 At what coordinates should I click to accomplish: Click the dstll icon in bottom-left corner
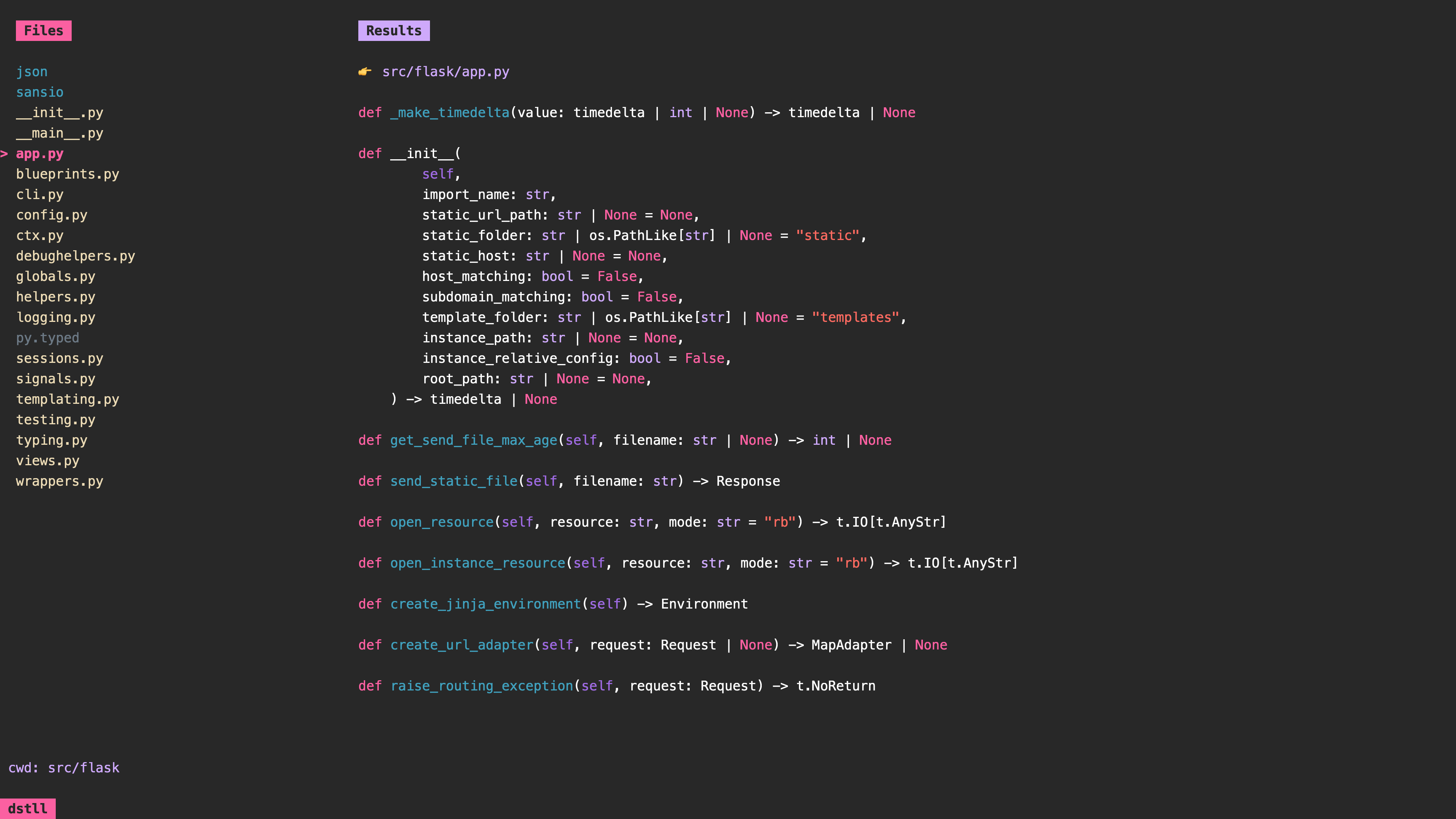click(x=27, y=808)
